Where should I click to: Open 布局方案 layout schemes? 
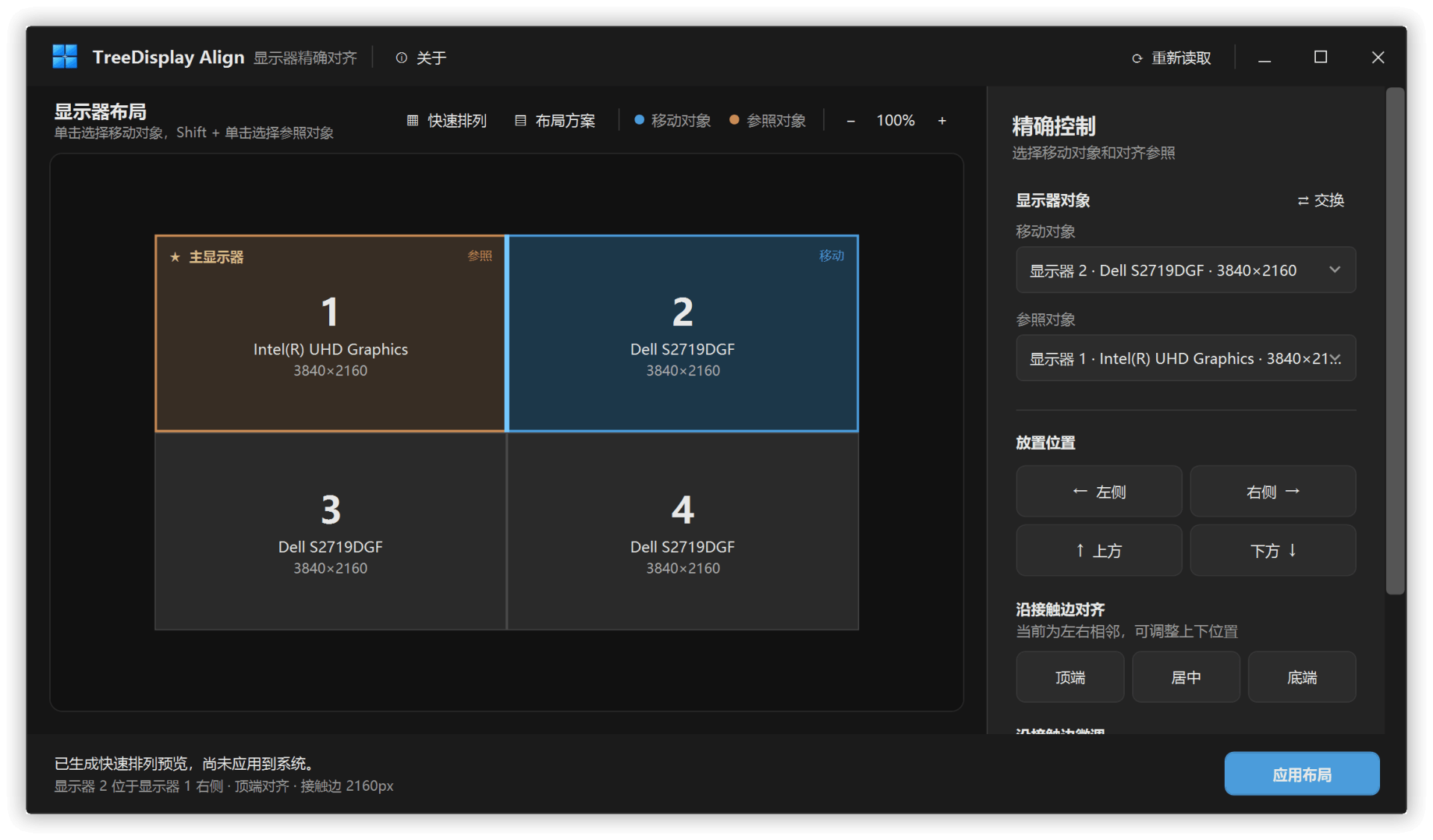click(555, 121)
